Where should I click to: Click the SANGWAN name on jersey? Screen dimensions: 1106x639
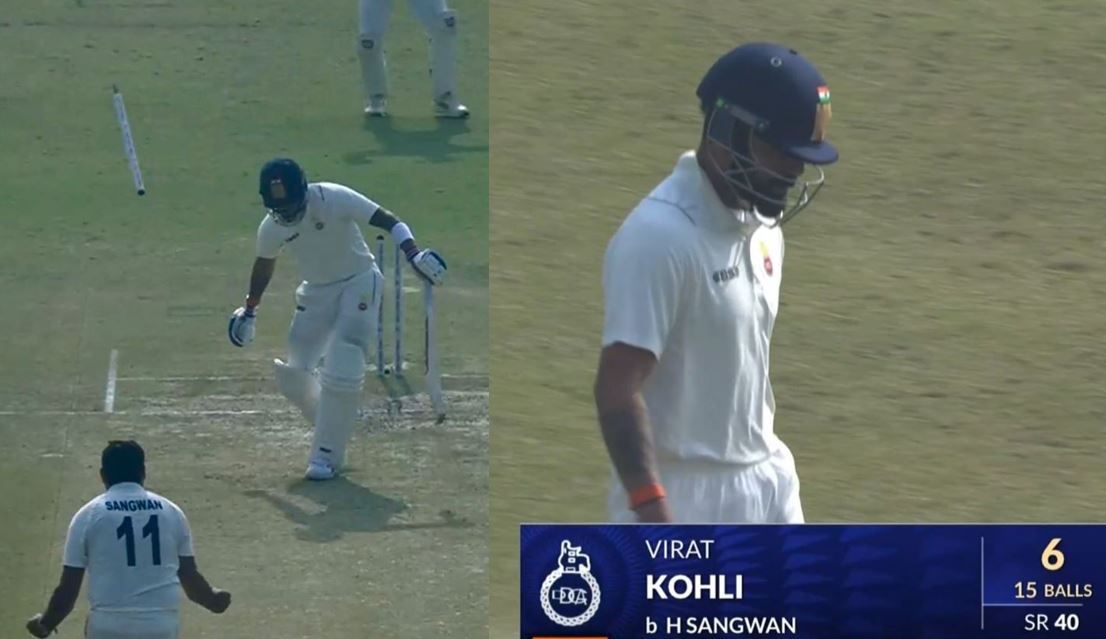133,505
